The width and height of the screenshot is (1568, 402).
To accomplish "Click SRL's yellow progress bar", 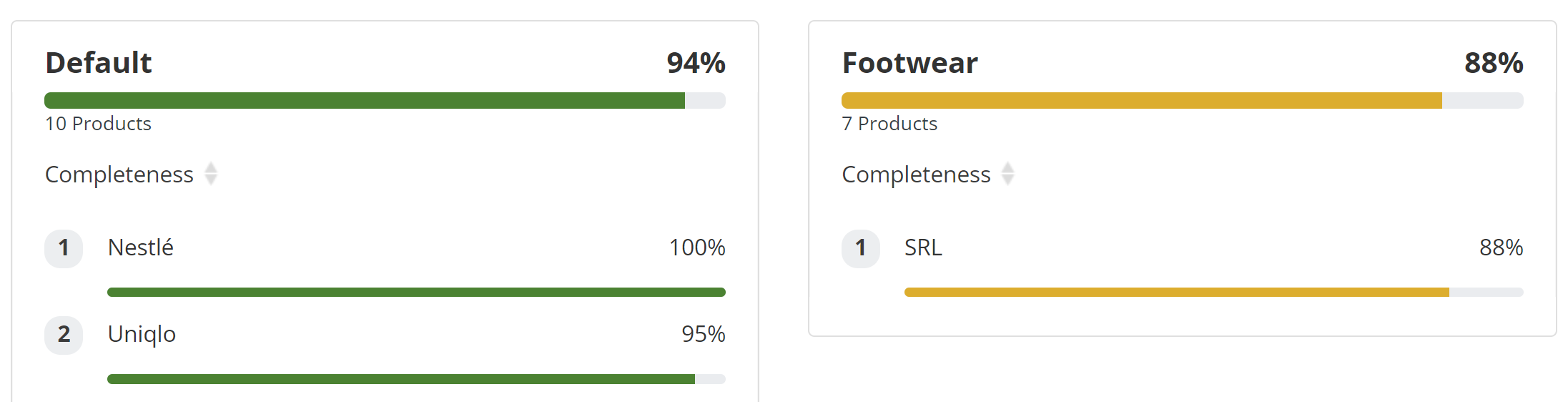I will point(1214,292).
